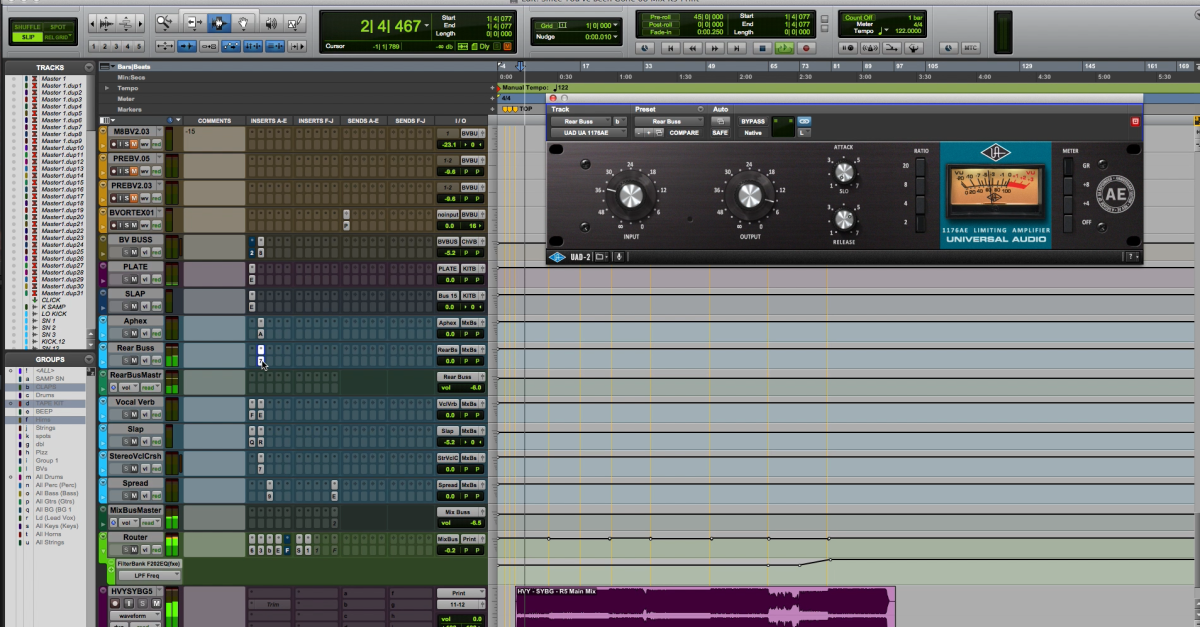Select the Zoomer tool in the toolbar
Screen dimensions: 1200x627
164,22
